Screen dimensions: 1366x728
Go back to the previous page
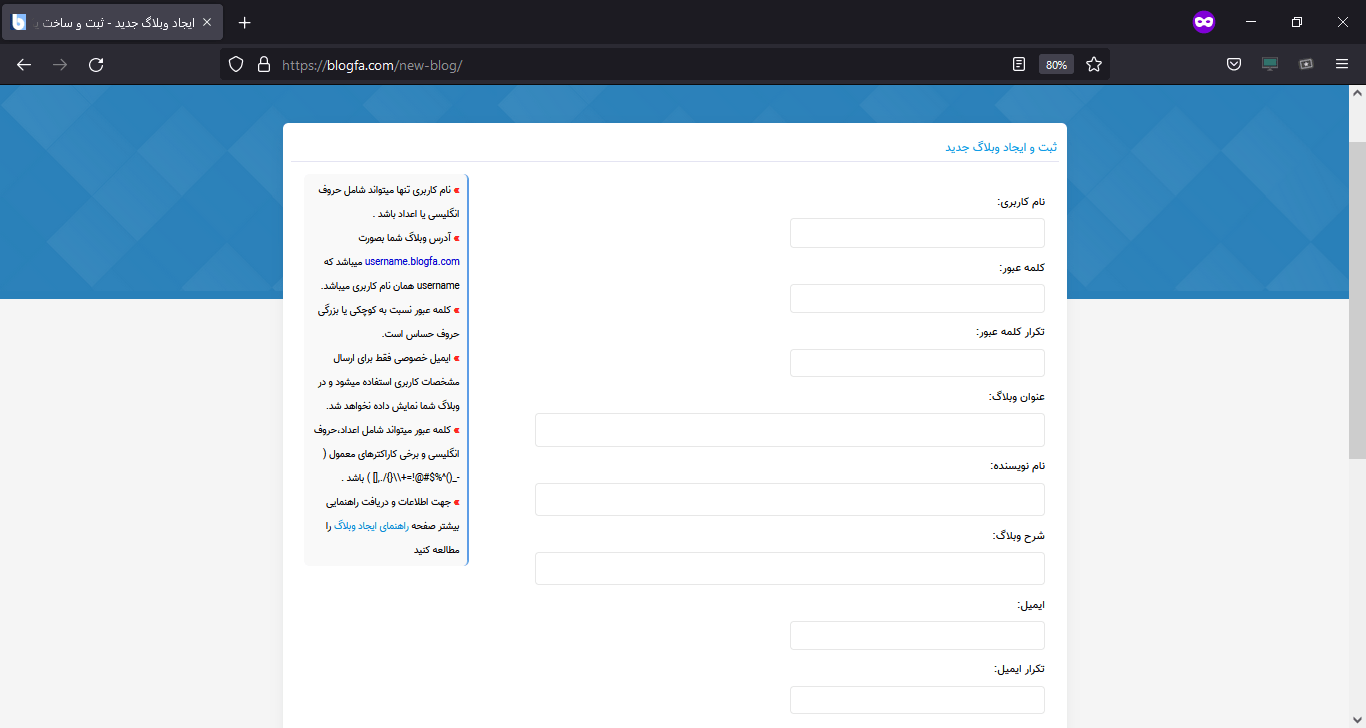pos(24,64)
